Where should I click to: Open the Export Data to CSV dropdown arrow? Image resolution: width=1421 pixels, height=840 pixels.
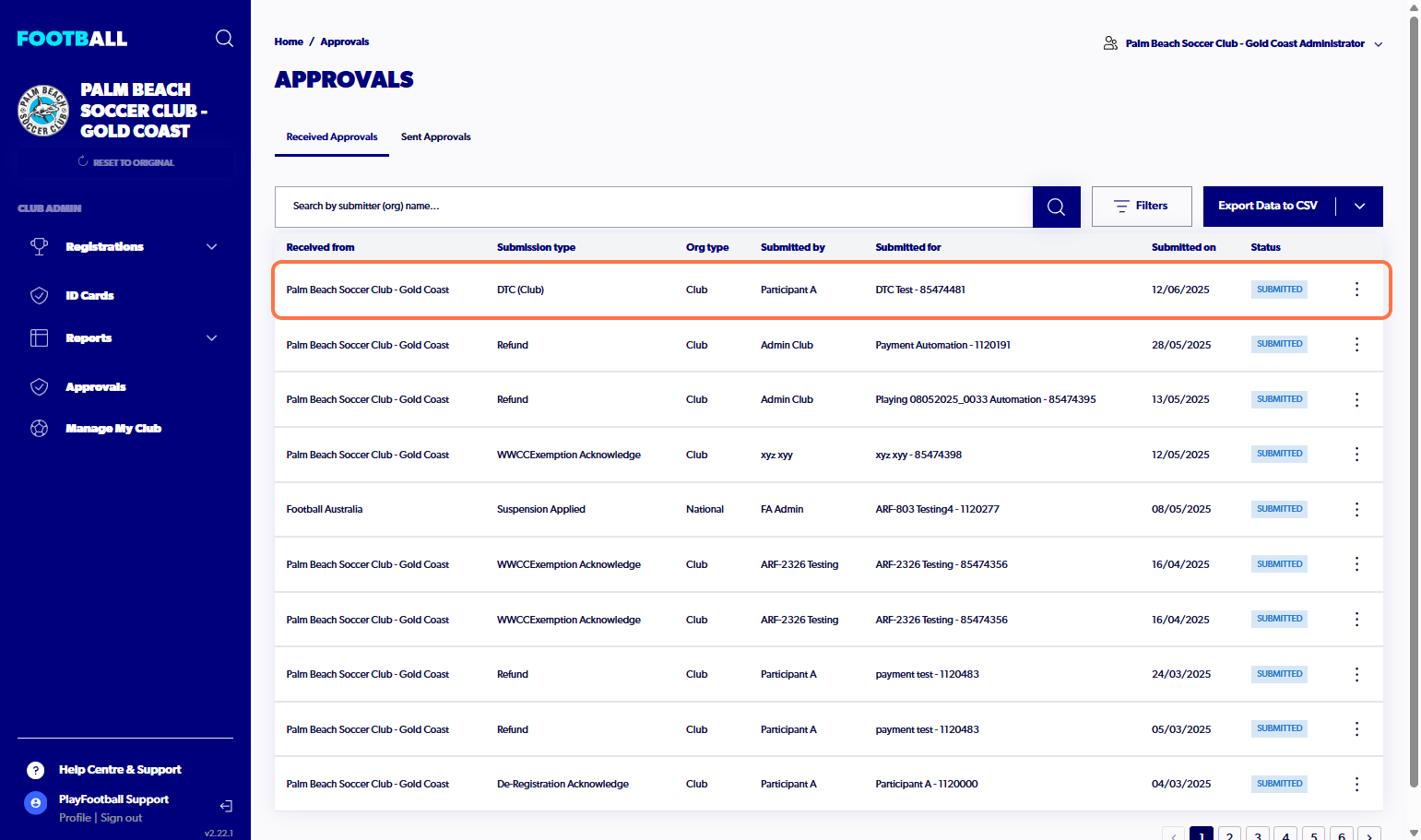click(x=1359, y=207)
